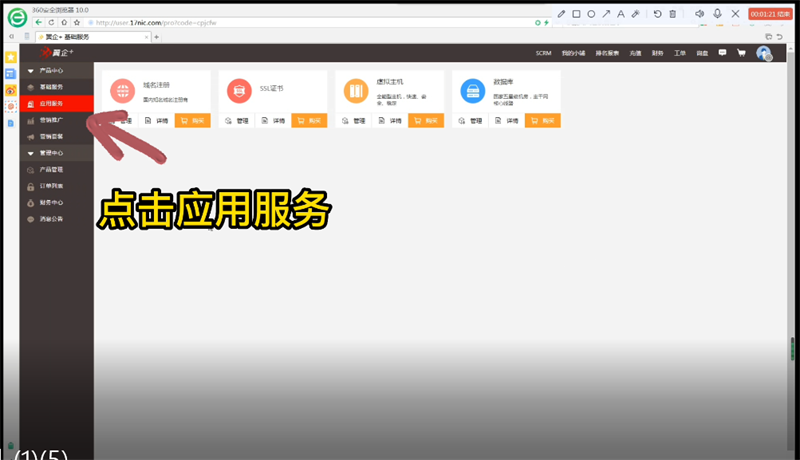Click the 域名注册 globe icon
Viewport: 800px width, 460px height.
point(122,91)
